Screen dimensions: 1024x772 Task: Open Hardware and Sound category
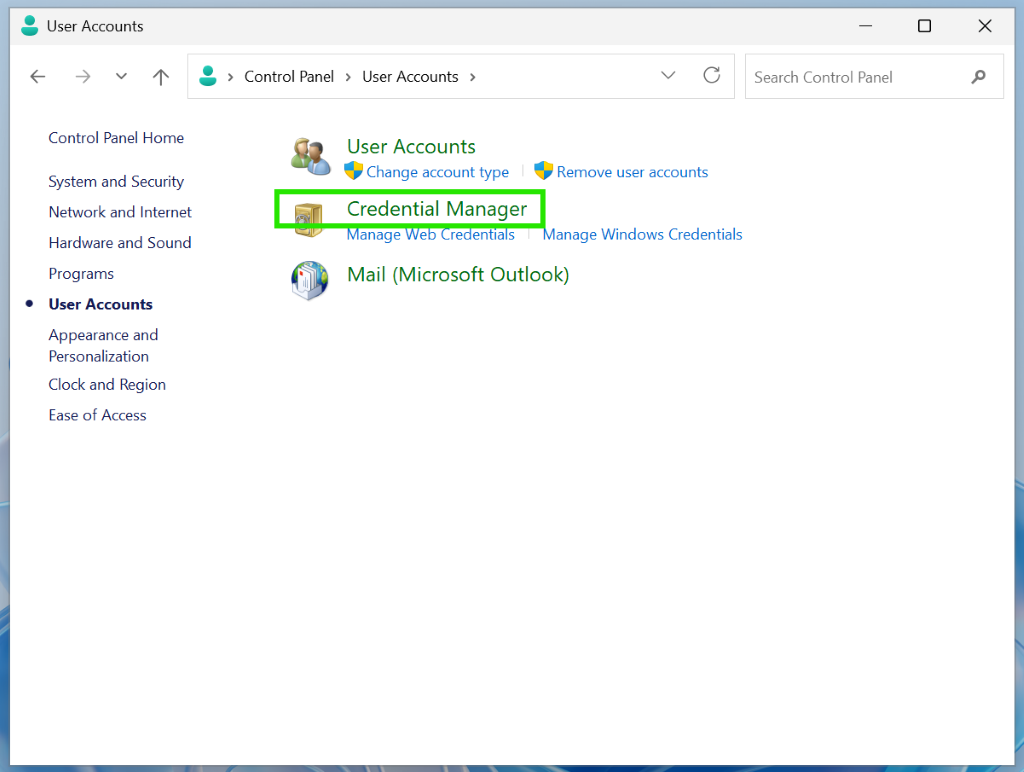(120, 243)
